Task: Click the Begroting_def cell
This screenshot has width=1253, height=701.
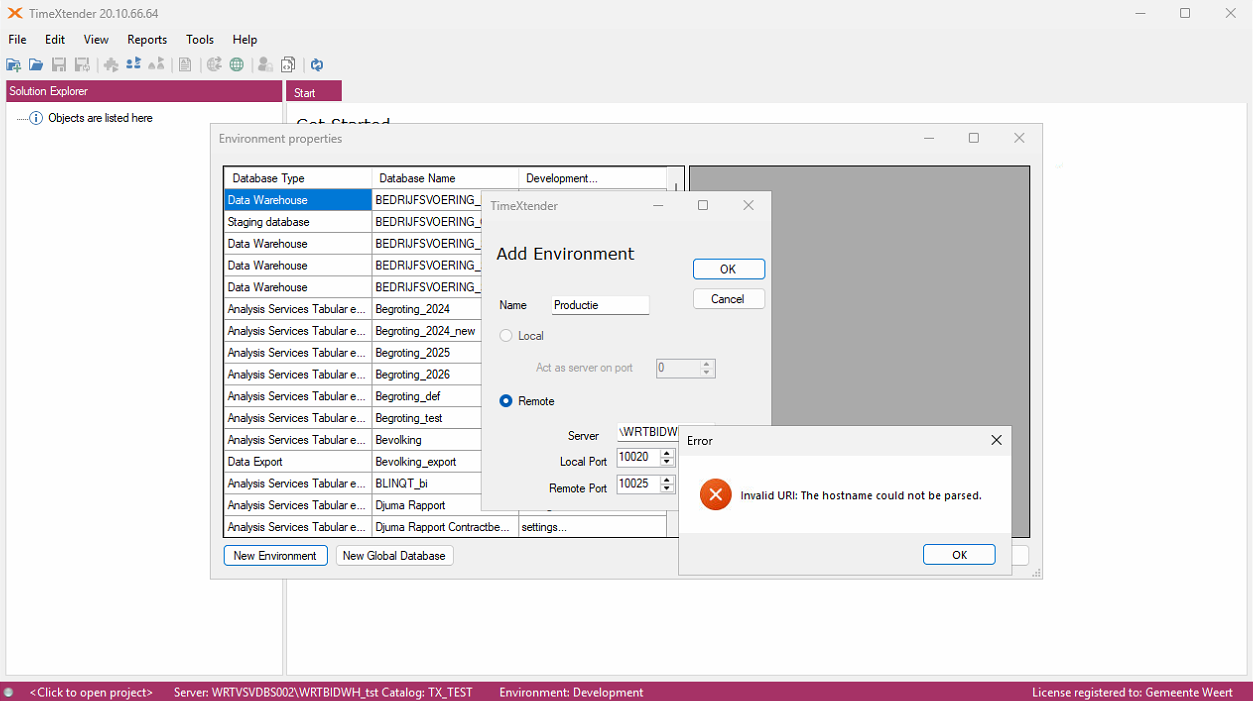Action: pyautogui.click(x=426, y=396)
